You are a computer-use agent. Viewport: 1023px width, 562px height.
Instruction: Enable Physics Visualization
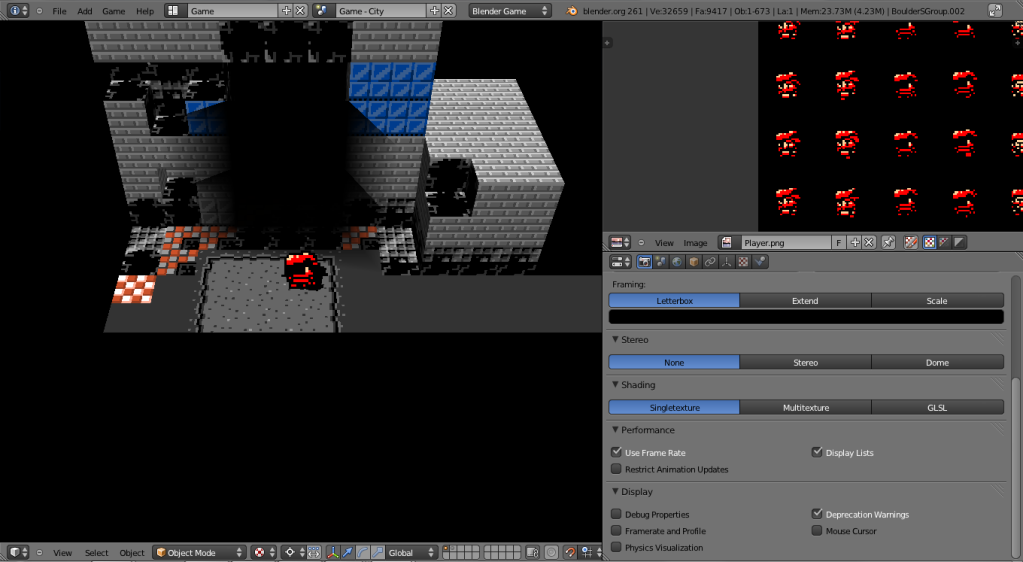click(617, 547)
